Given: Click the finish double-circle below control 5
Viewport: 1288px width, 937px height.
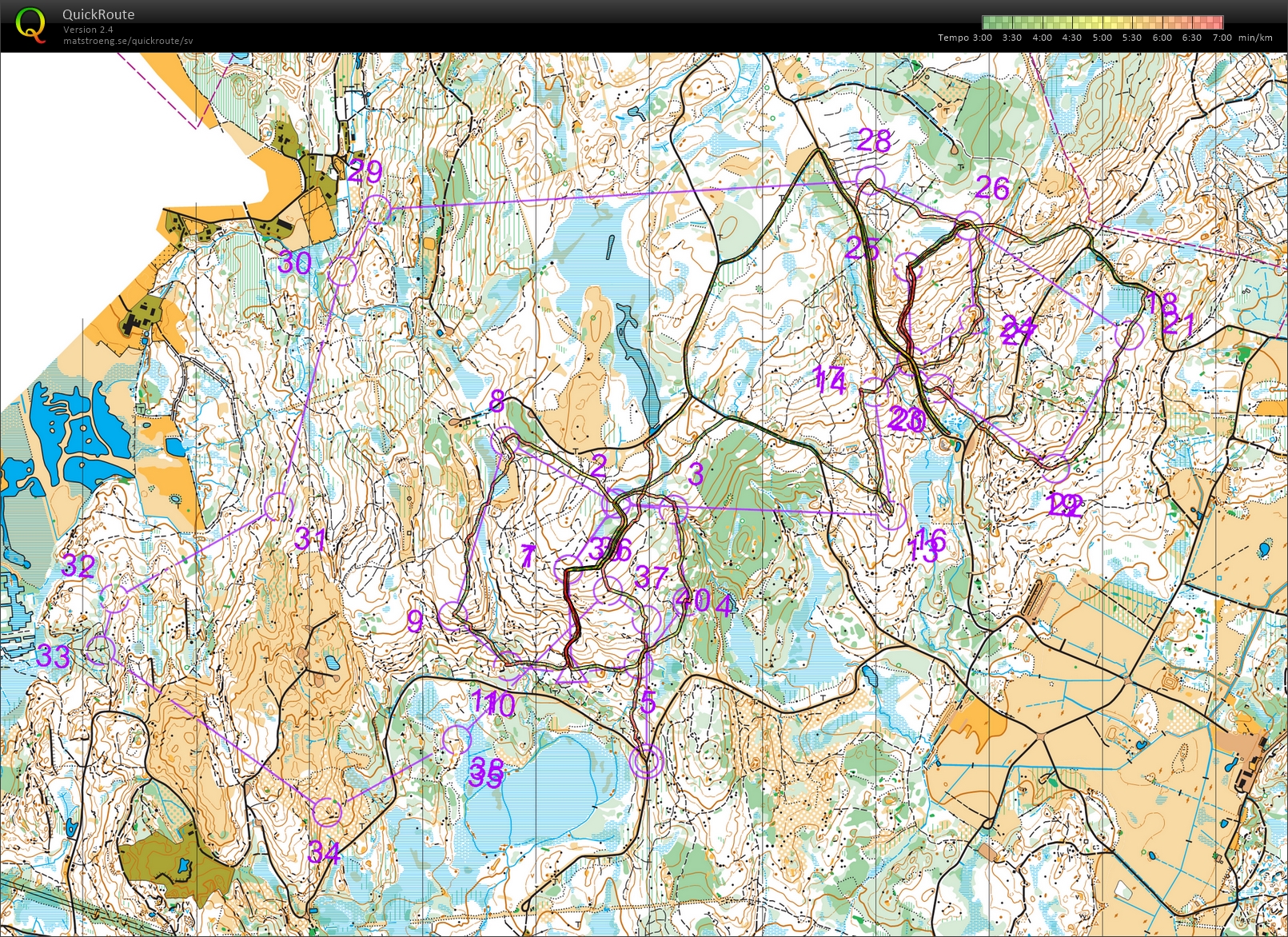Looking at the screenshot, I should [647, 762].
